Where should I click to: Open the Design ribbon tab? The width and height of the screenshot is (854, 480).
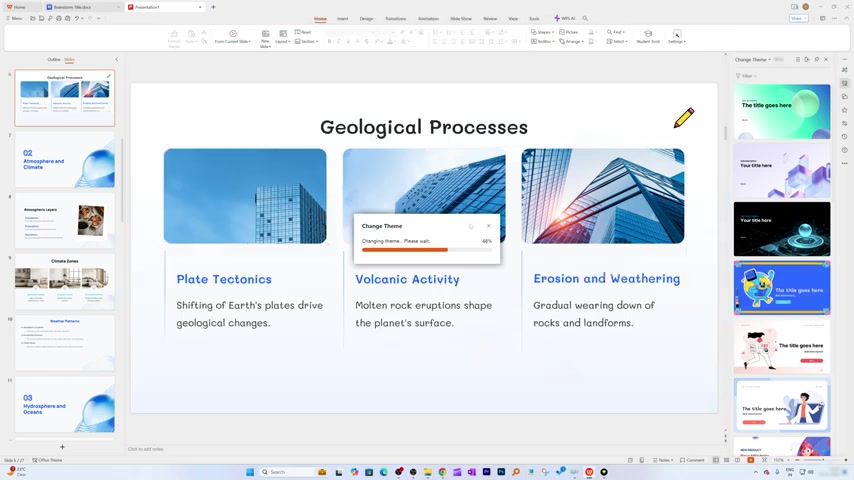click(367, 19)
